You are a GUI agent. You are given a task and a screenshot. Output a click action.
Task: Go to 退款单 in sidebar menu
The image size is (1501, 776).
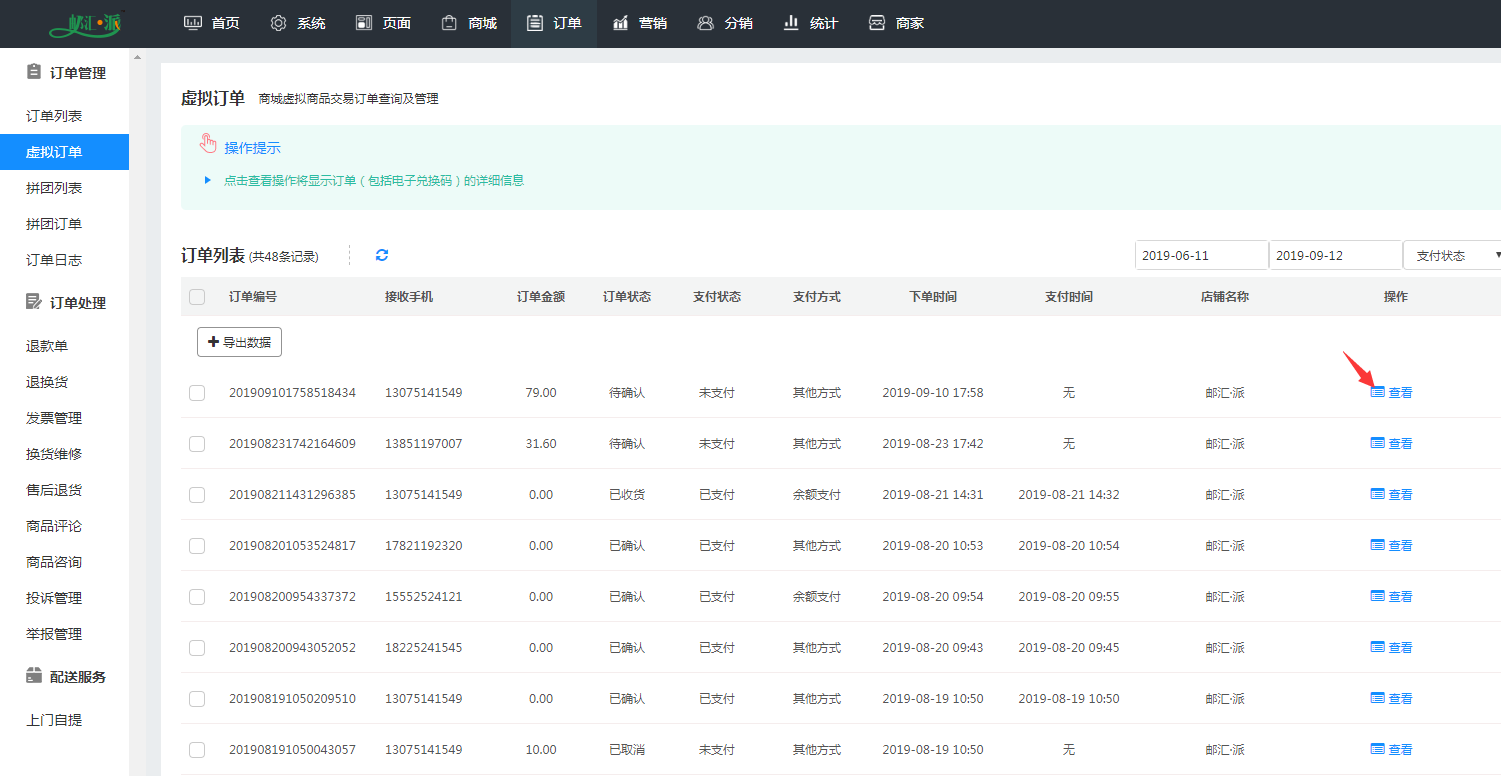click(47, 346)
